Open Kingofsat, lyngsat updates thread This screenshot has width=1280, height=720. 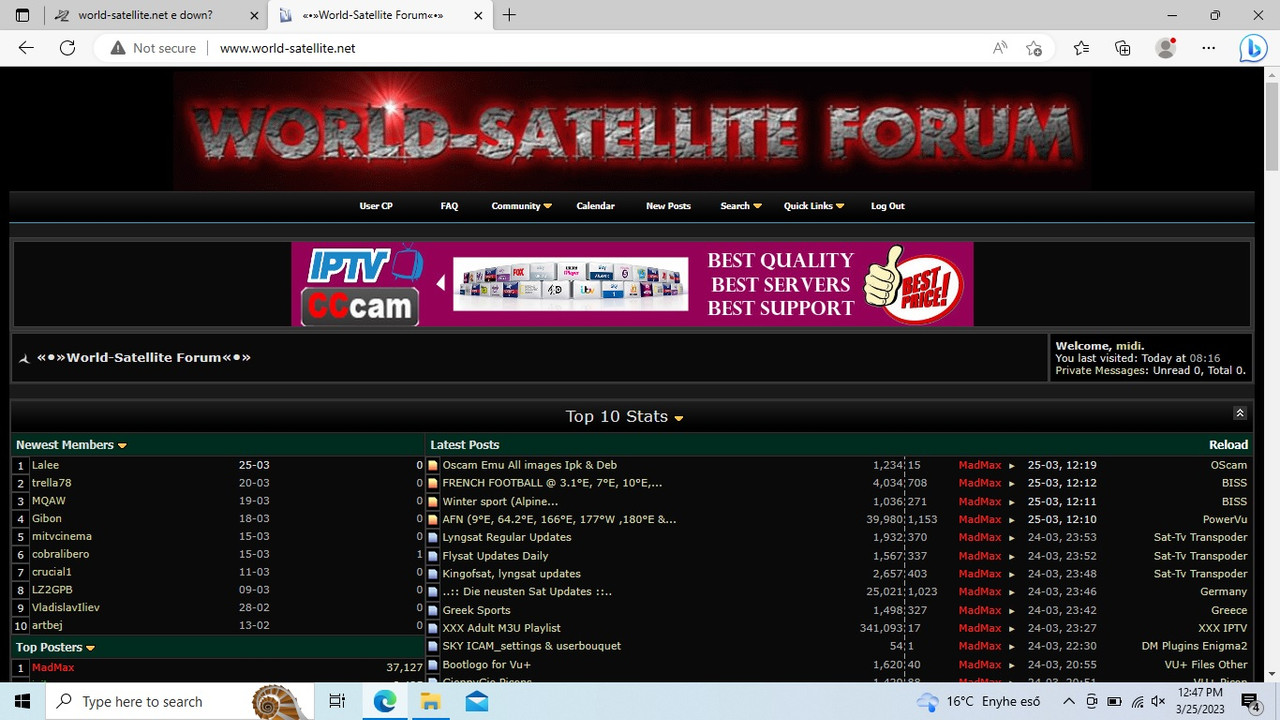tap(512, 574)
